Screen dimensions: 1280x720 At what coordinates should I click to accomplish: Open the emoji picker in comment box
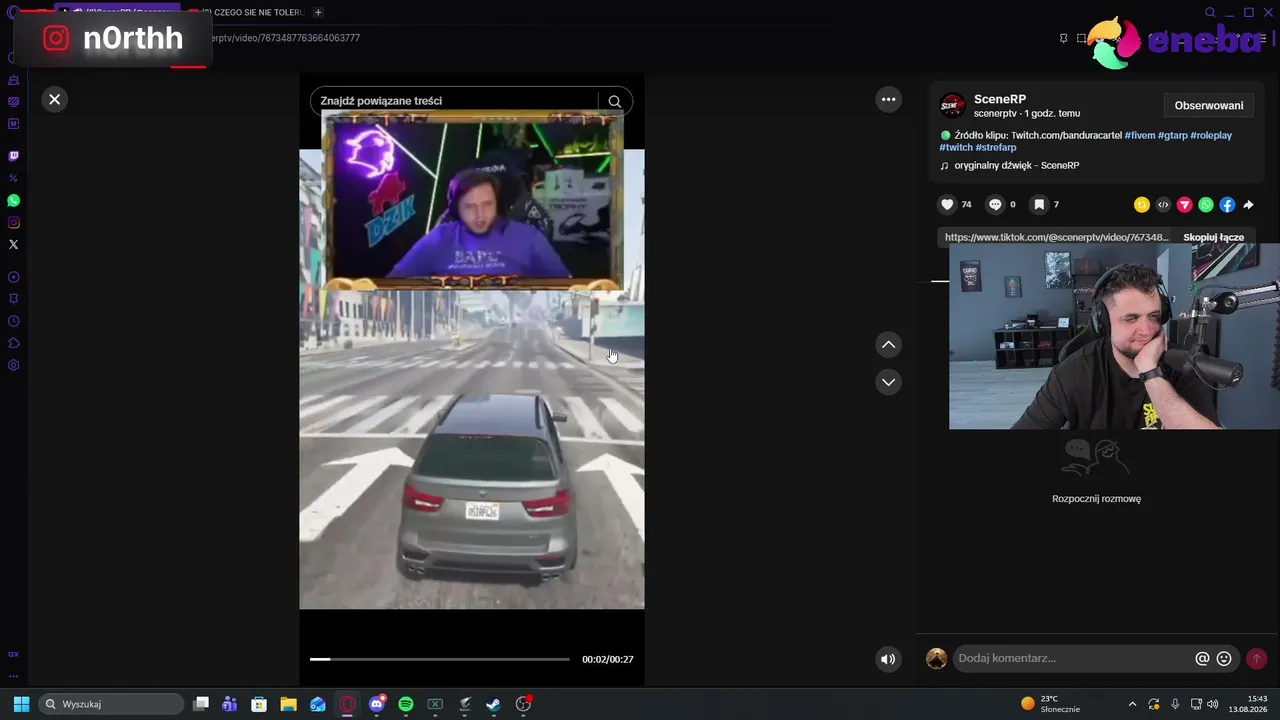pos(1224,659)
